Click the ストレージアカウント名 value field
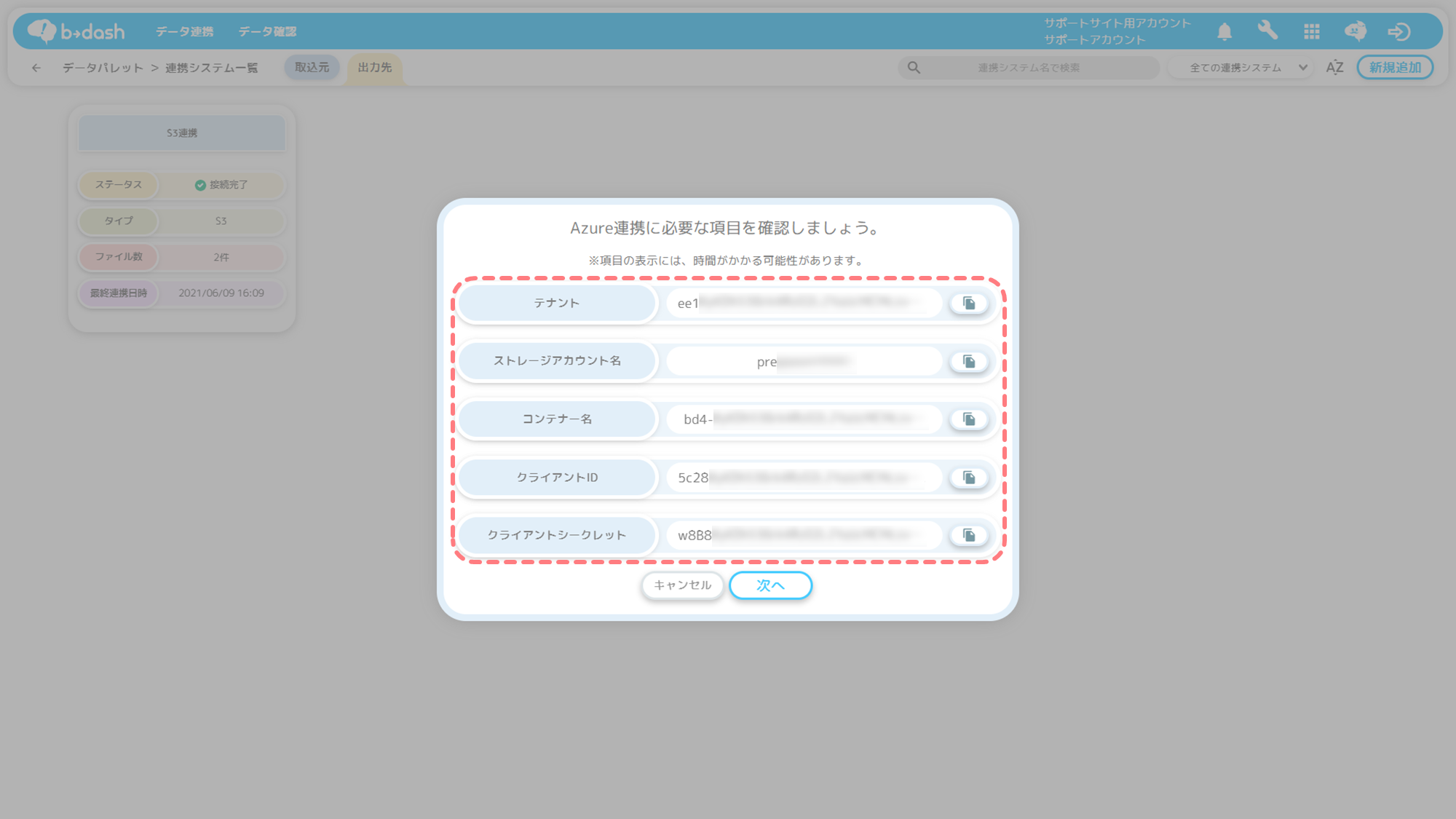Screen dimensions: 1456x819 [x=804, y=362]
